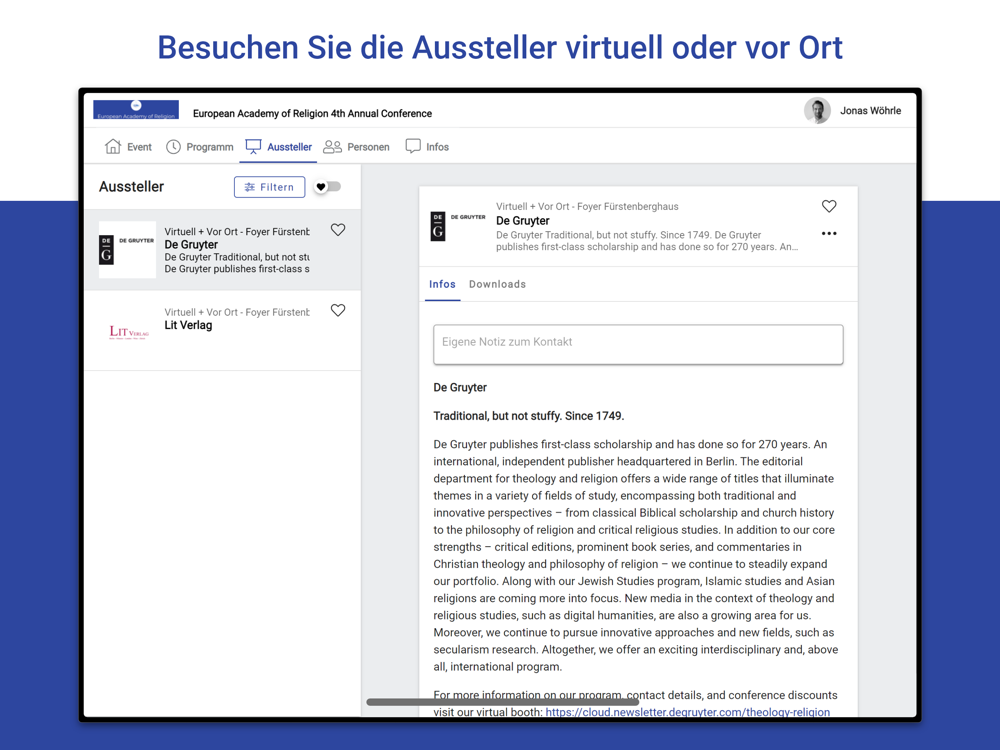Toggle the favorites-only heart switch
The width and height of the screenshot is (1000, 750).
[328, 187]
